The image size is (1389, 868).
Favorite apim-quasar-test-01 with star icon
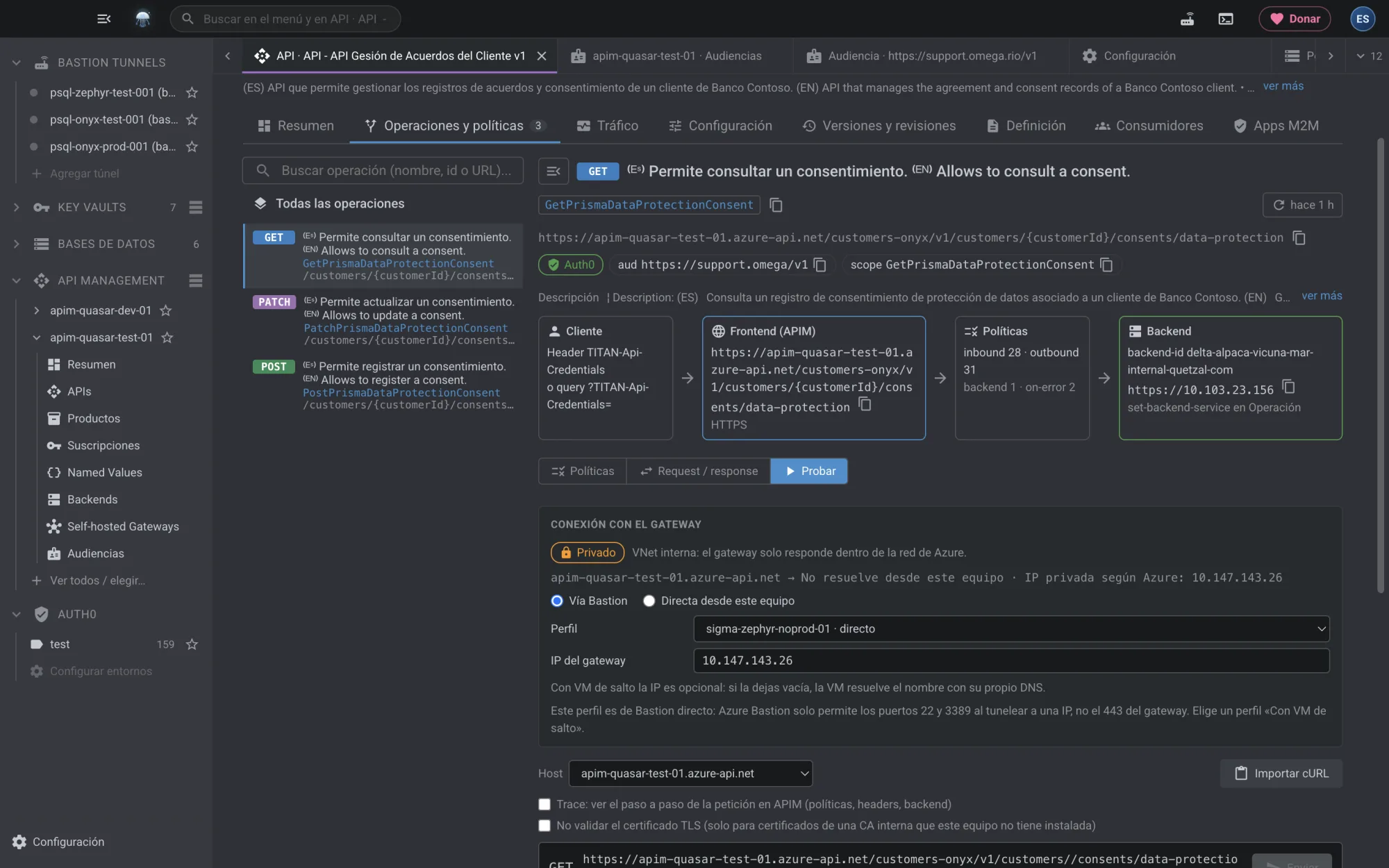click(x=167, y=337)
